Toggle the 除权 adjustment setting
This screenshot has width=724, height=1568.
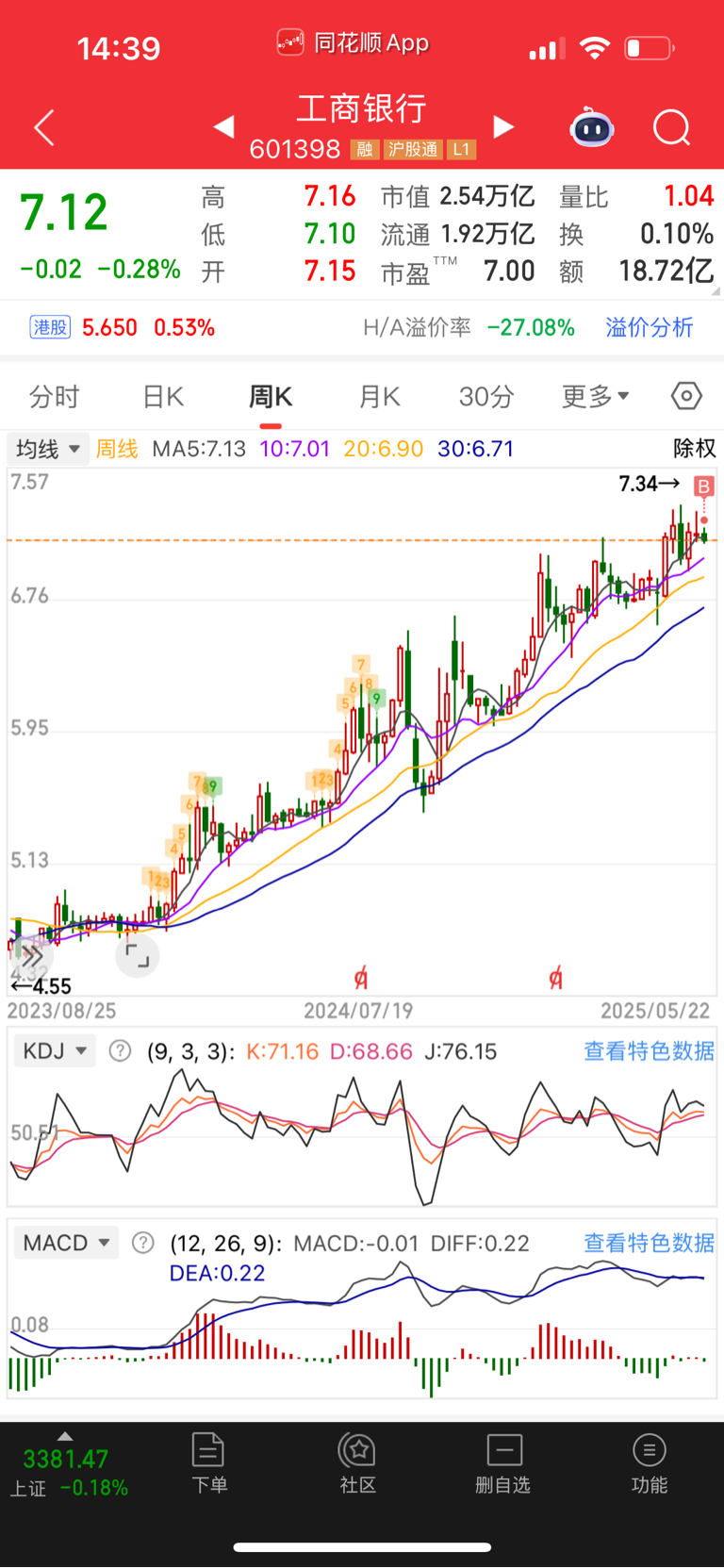point(695,448)
